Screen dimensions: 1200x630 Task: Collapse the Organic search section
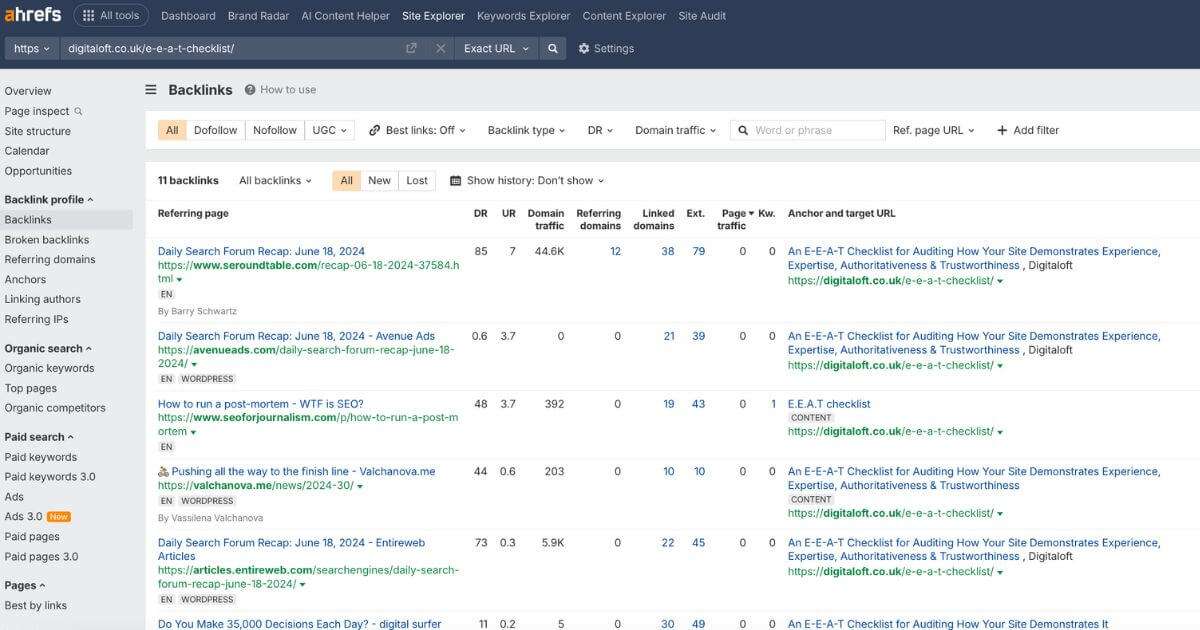click(48, 348)
